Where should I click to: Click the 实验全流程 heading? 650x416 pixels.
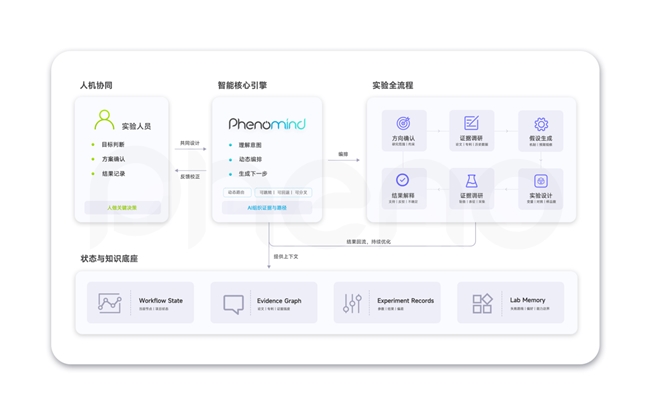coord(393,85)
